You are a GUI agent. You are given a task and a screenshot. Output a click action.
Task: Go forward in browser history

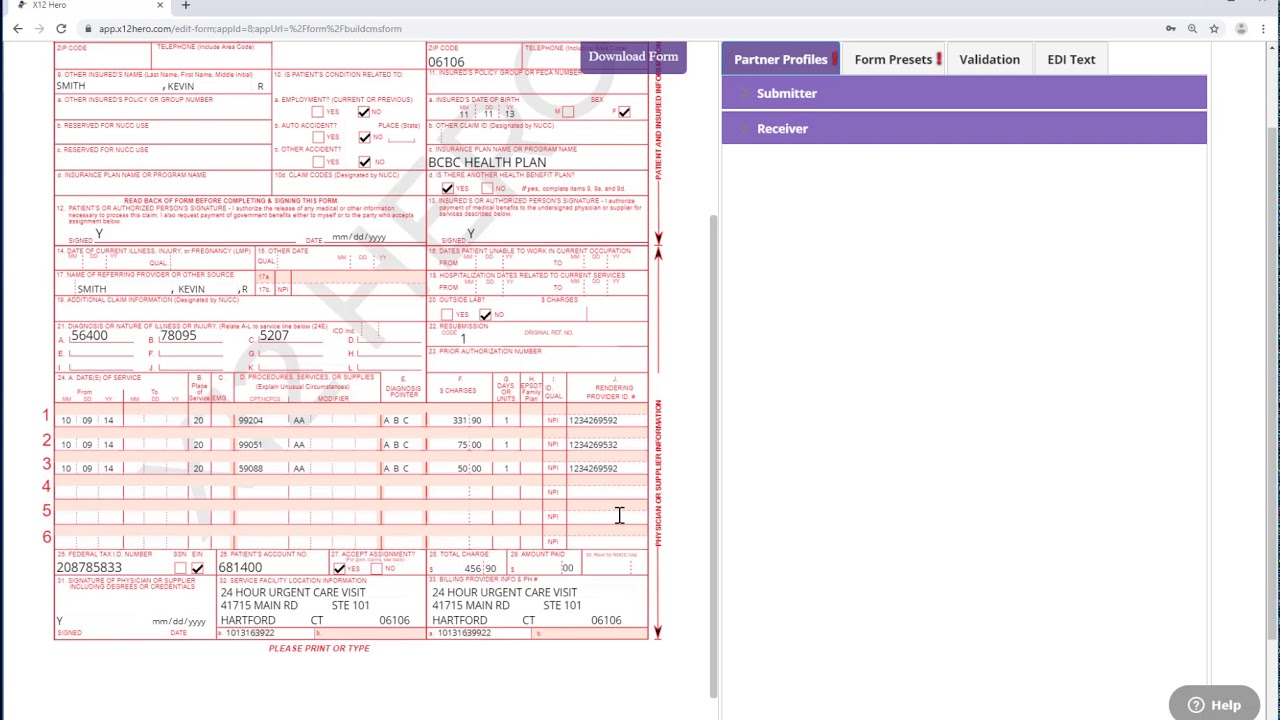click(x=39, y=29)
